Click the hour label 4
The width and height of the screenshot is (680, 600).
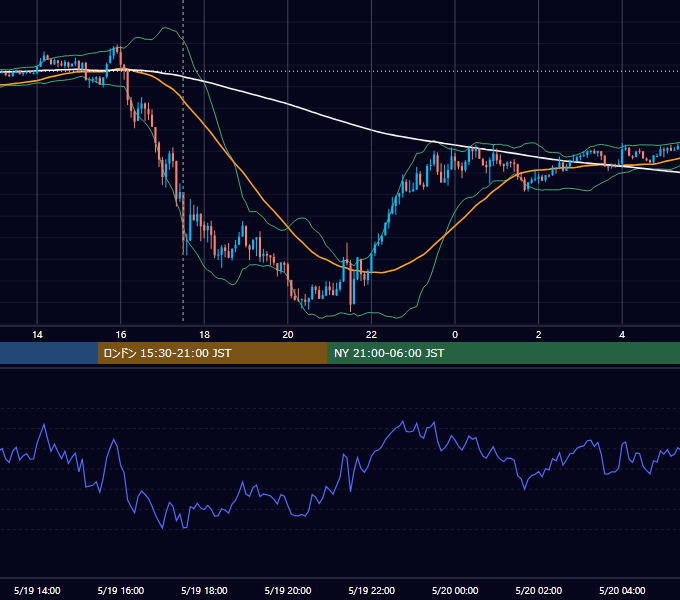point(622,335)
